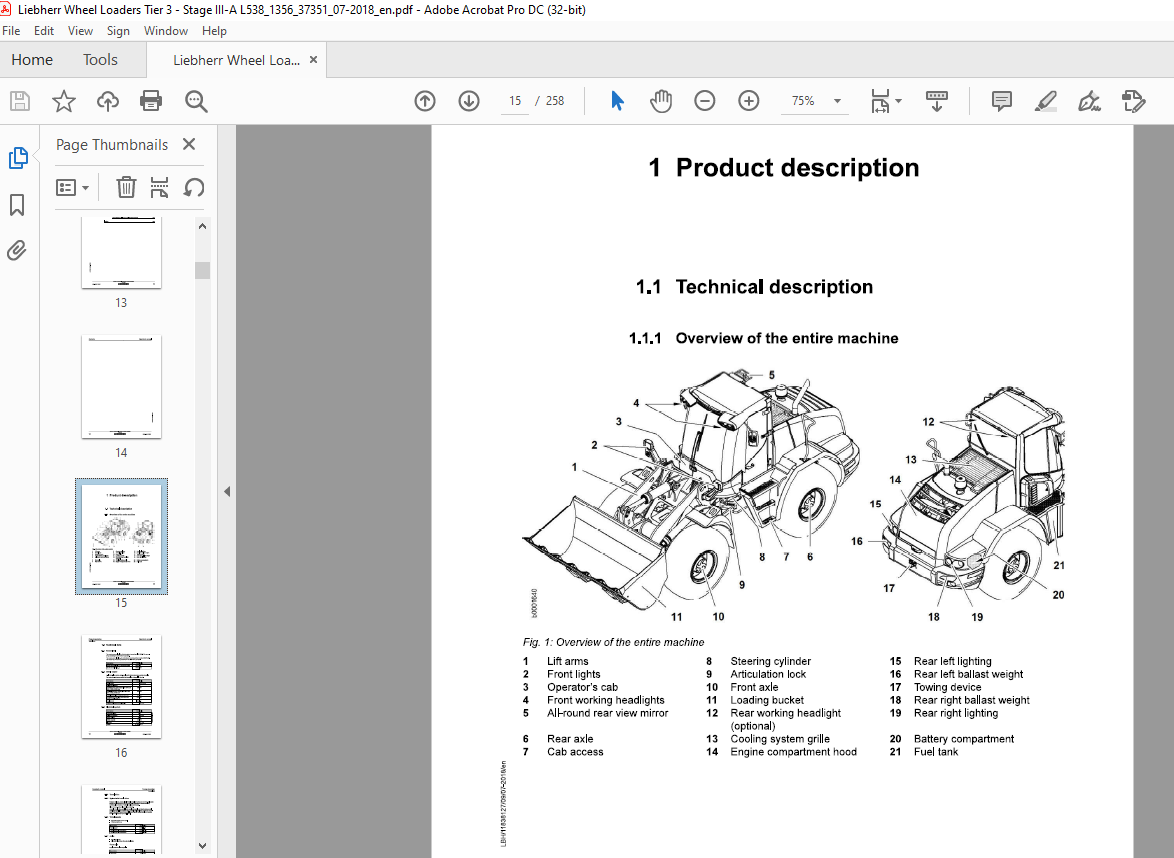1174x858 pixels.
Task: Select the highlight text pen
Action: tap(1045, 101)
